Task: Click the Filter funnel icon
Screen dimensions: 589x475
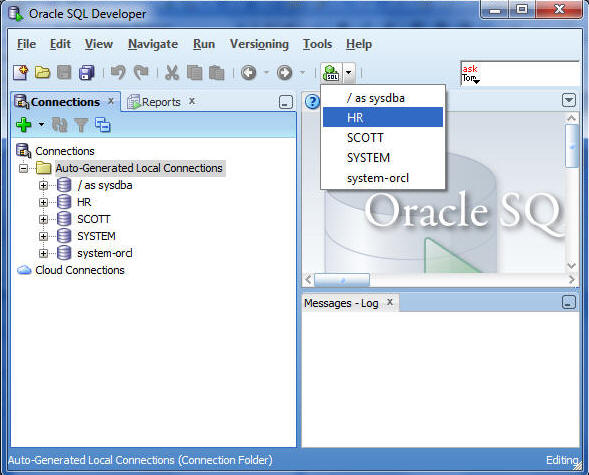Action: point(81,125)
